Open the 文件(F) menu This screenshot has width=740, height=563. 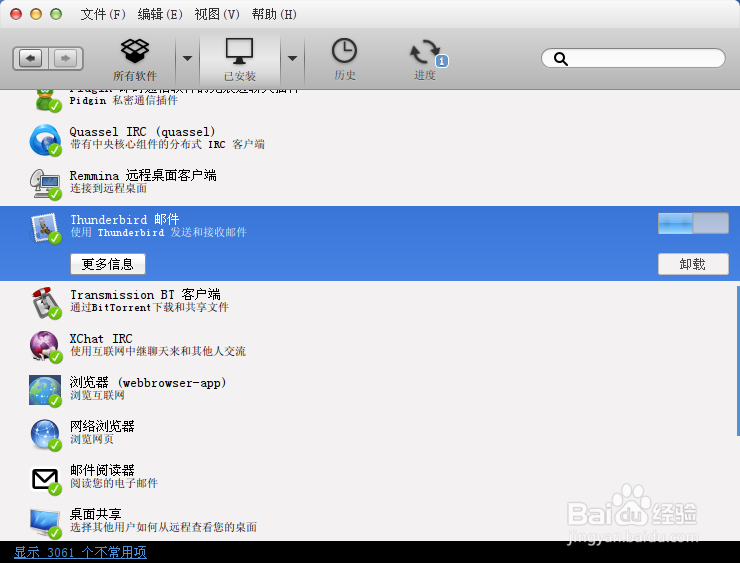[103, 14]
